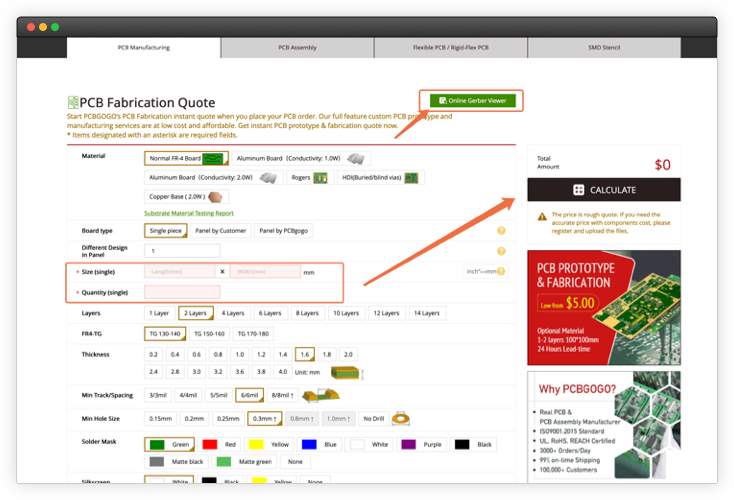
Task: Choose HDI Buried/blind vias material
Action: [381, 177]
